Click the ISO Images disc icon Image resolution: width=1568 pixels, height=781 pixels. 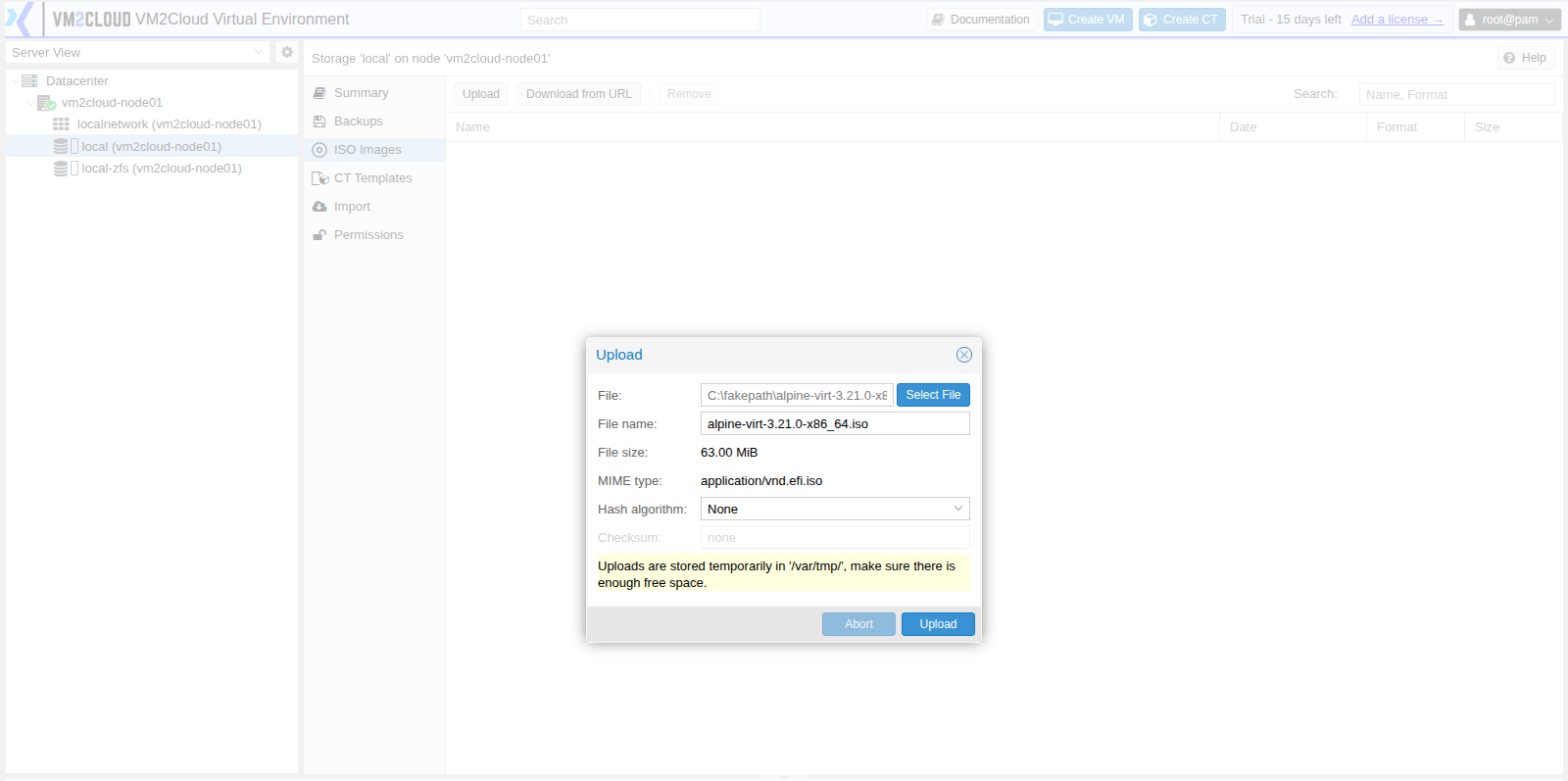coord(319,150)
